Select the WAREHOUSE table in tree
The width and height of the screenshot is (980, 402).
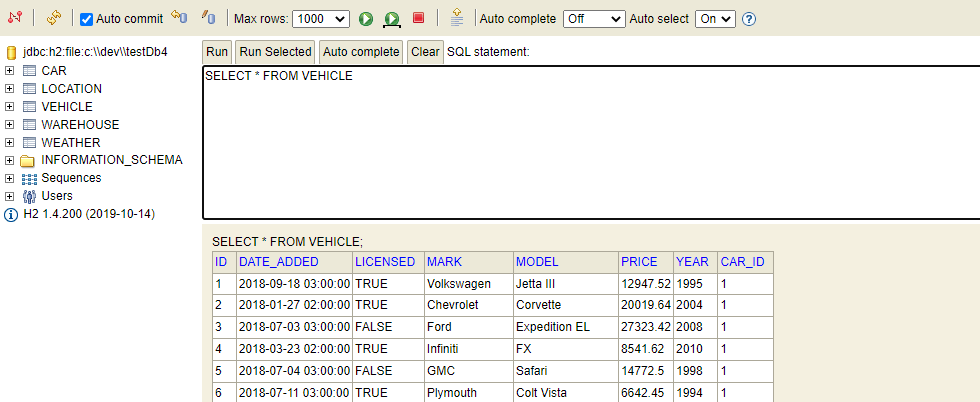(80, 125)
